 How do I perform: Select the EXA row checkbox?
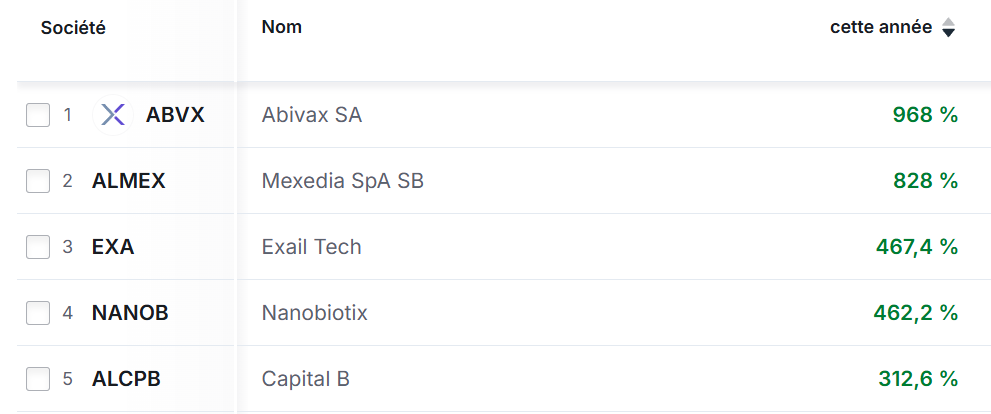38,247
